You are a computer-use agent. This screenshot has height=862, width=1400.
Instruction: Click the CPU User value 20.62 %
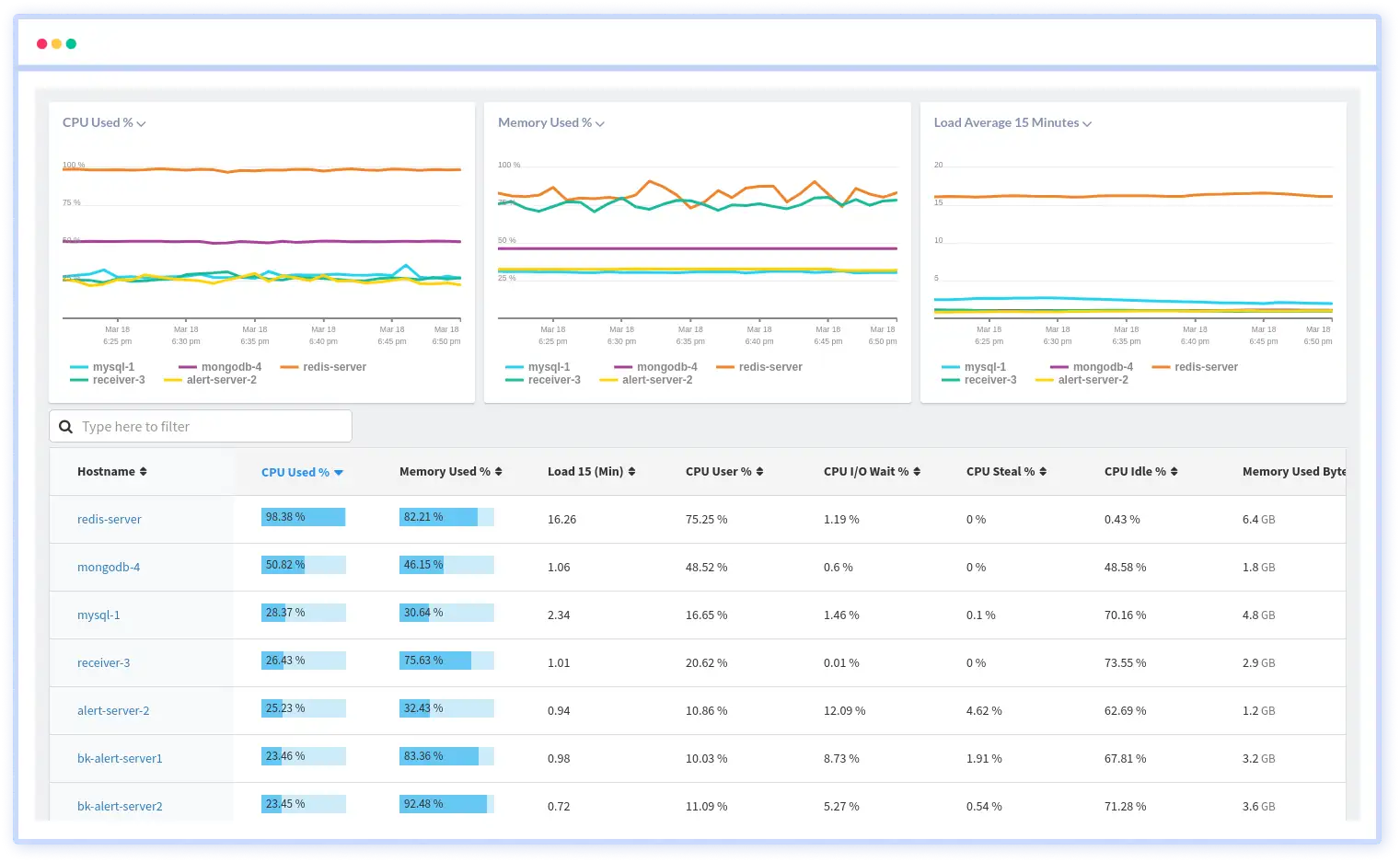(706, 663)
